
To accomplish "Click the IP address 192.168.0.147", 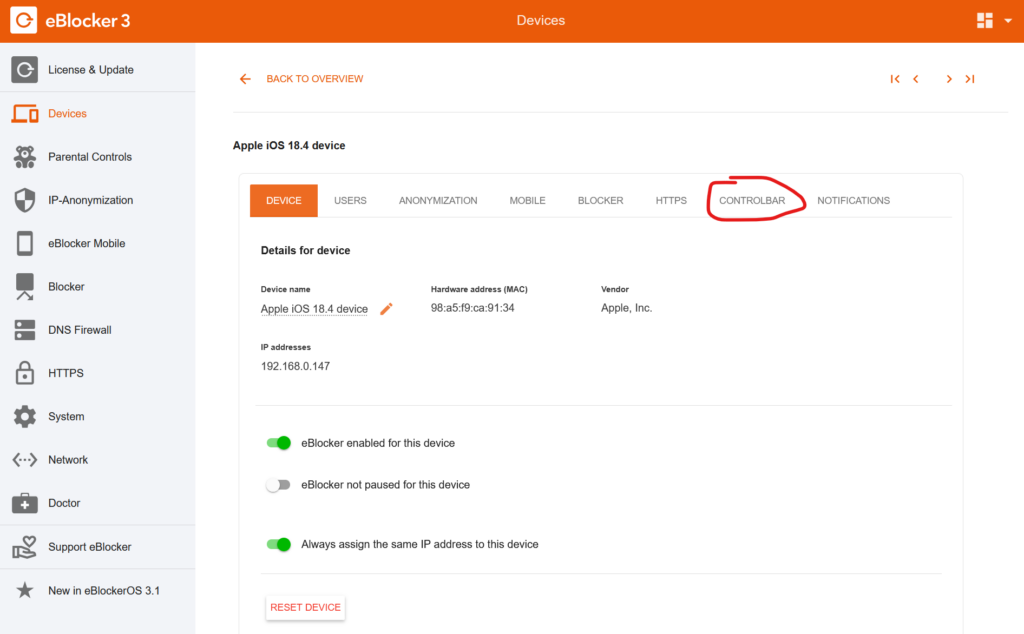I will tap(295, 366).
